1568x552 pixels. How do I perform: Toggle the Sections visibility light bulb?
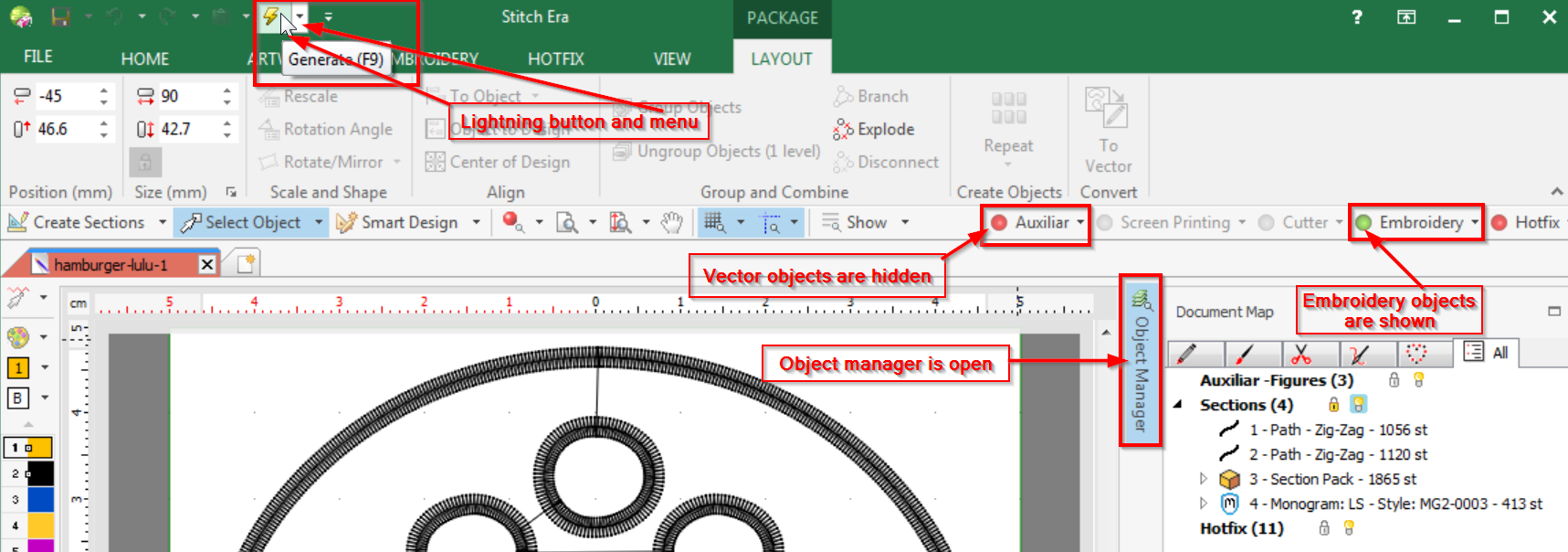(x=1359, y=405)
